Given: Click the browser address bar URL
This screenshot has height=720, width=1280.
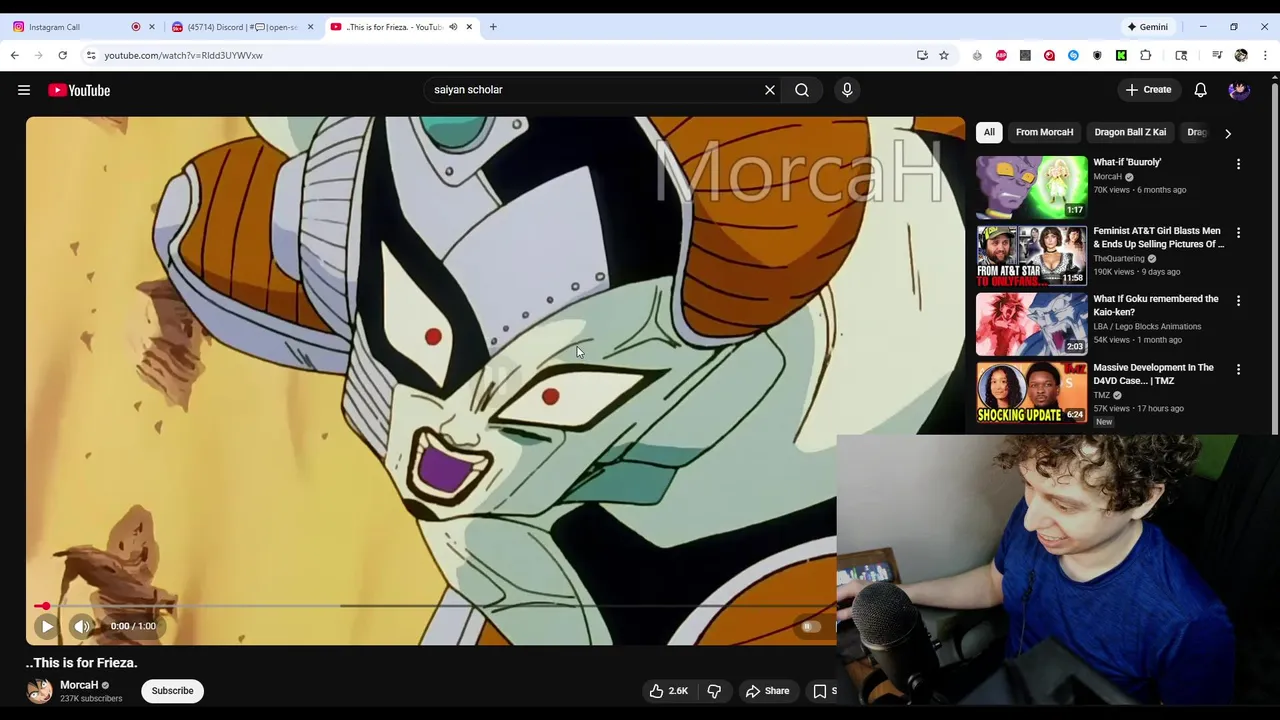Looking at the screenshot, I should point(184,55).
